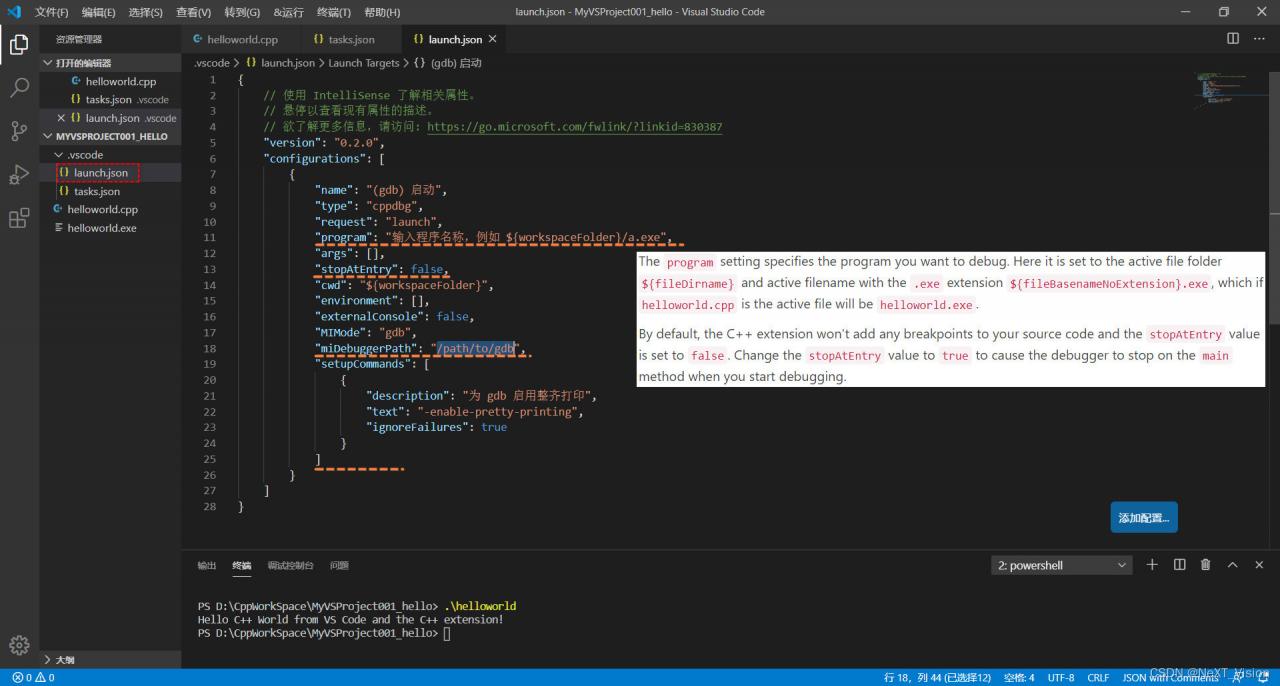Collapse the 打开的编辑器 section
This screenshot has width=1280, height=686.
(x=111, y=63)
